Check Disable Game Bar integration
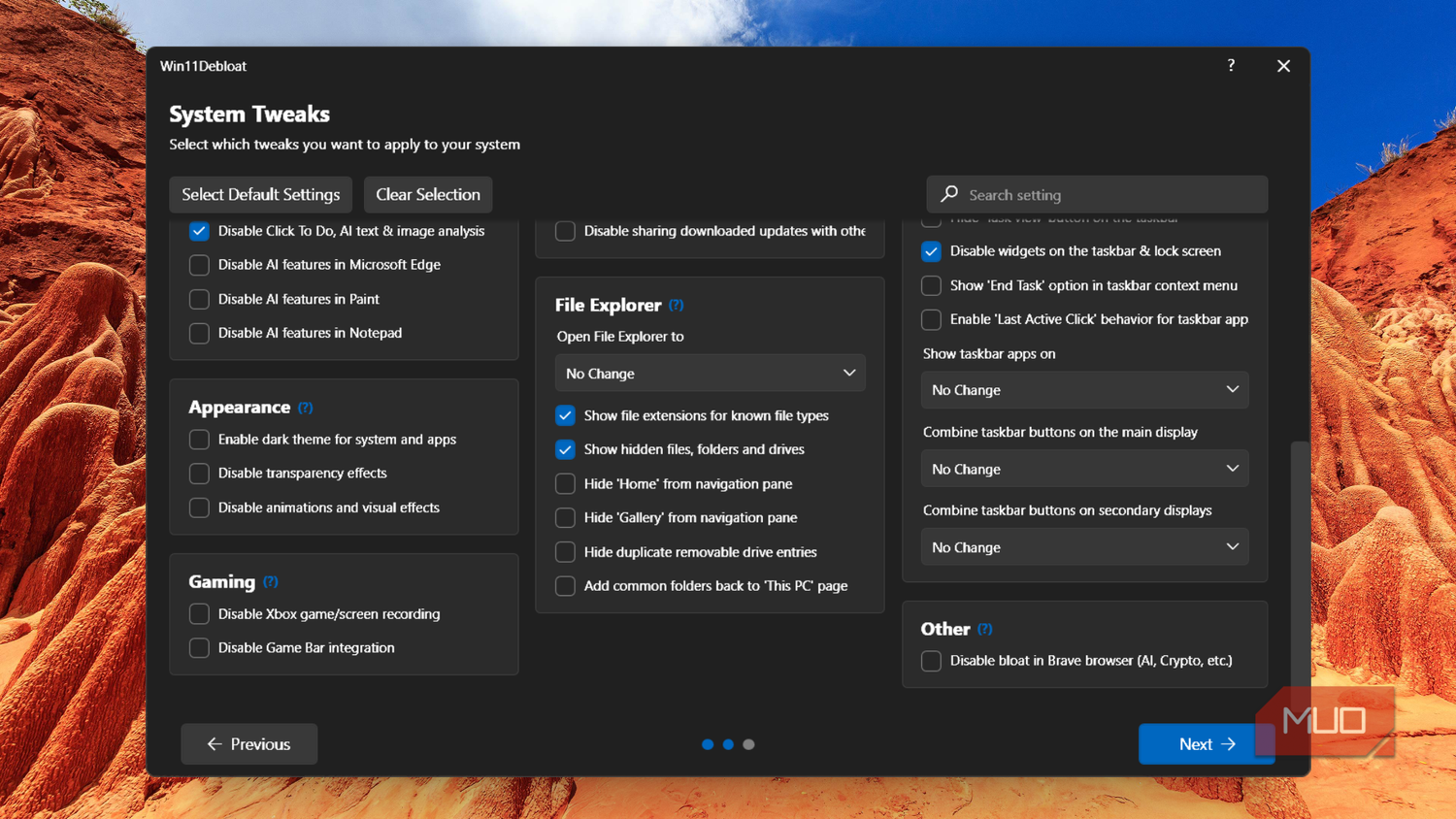 (x=199, y=648)
